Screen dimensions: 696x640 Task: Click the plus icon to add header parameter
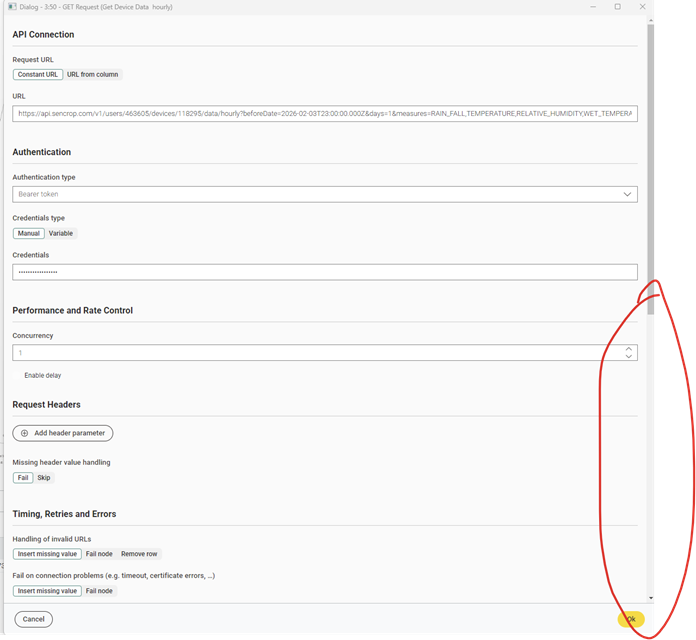pyautogui.click(x=25, y=433)
